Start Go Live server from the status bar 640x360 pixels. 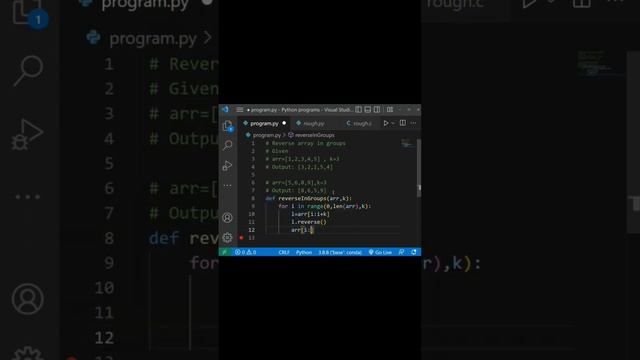380,252
